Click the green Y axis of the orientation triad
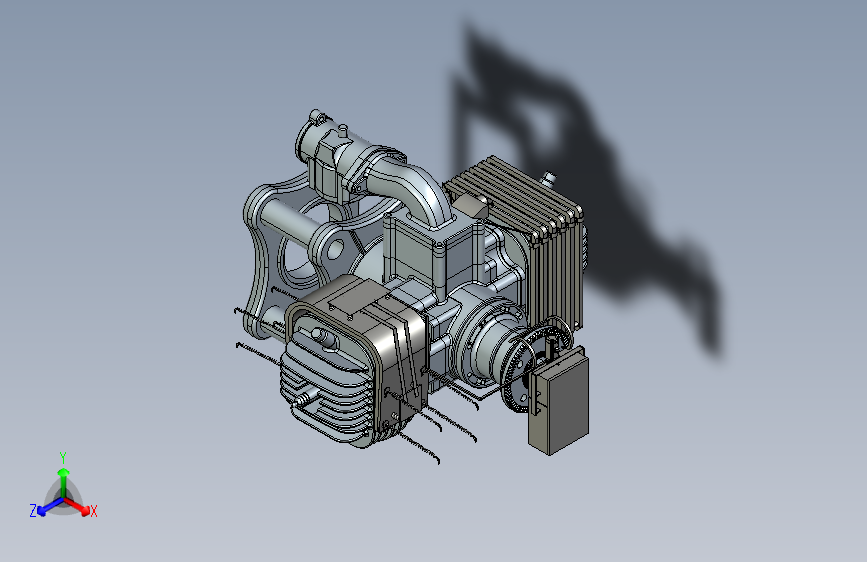The image size is (867, 562). [64, 482]
